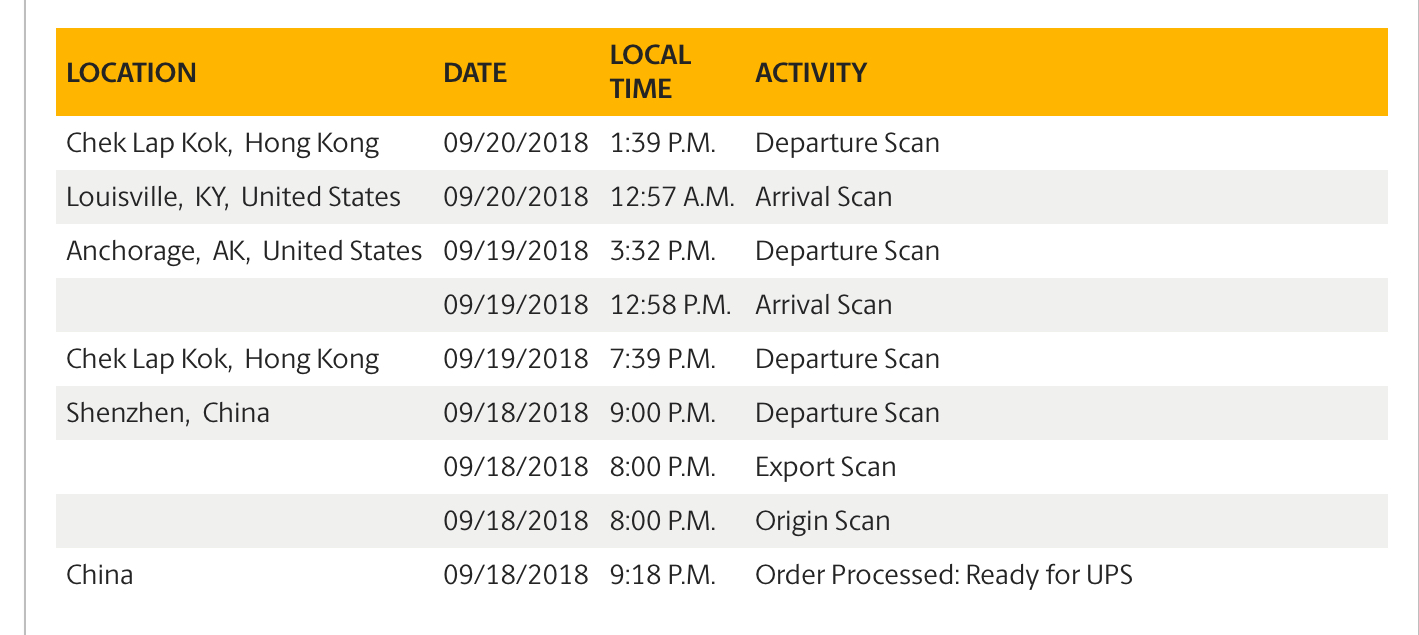Click the 3:32 P.M. time cell
1419x635 pixels.
(x=662, y=251)
